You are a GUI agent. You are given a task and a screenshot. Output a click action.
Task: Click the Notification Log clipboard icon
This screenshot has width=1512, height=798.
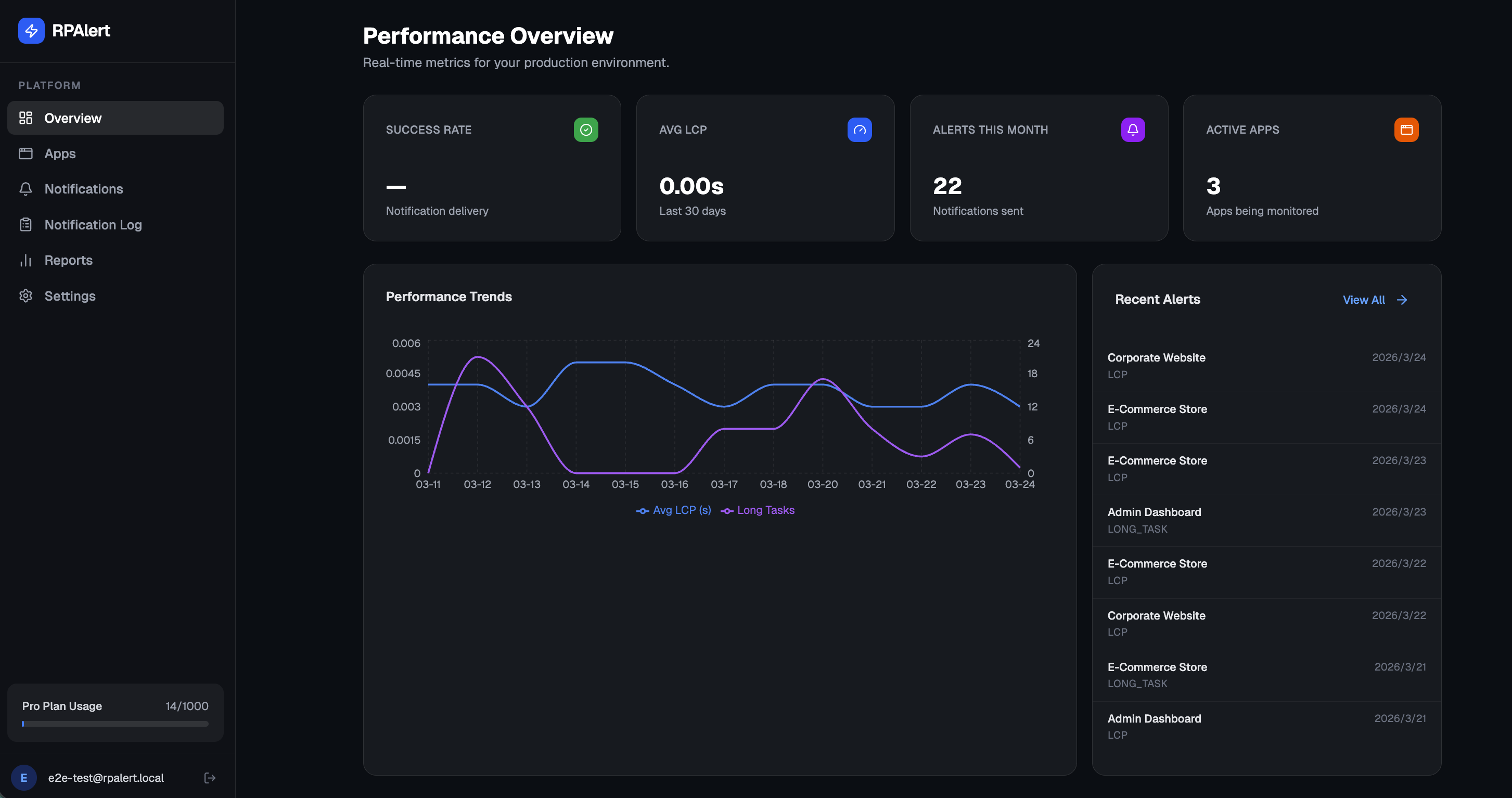[26, 224]
